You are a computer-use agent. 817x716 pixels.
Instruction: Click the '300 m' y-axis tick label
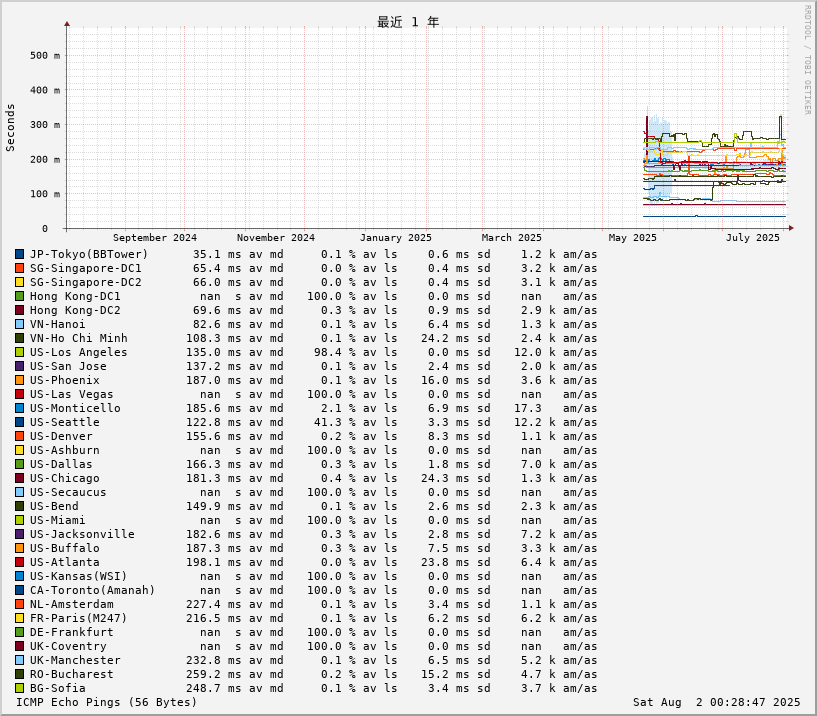tap(45, 125)
